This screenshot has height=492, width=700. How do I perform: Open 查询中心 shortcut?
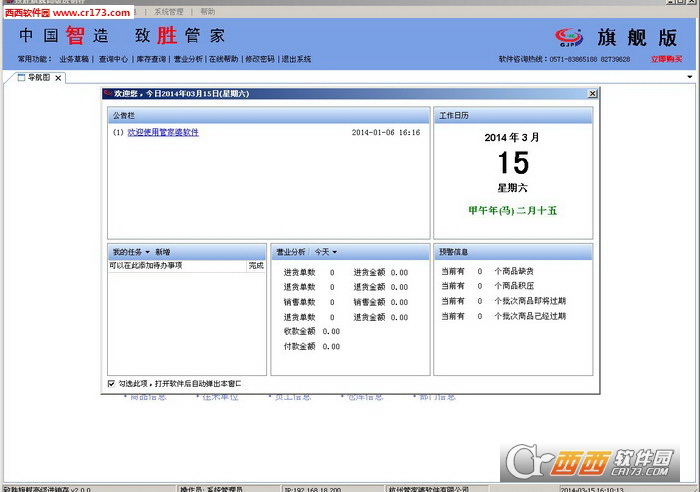tap(113, 59)
